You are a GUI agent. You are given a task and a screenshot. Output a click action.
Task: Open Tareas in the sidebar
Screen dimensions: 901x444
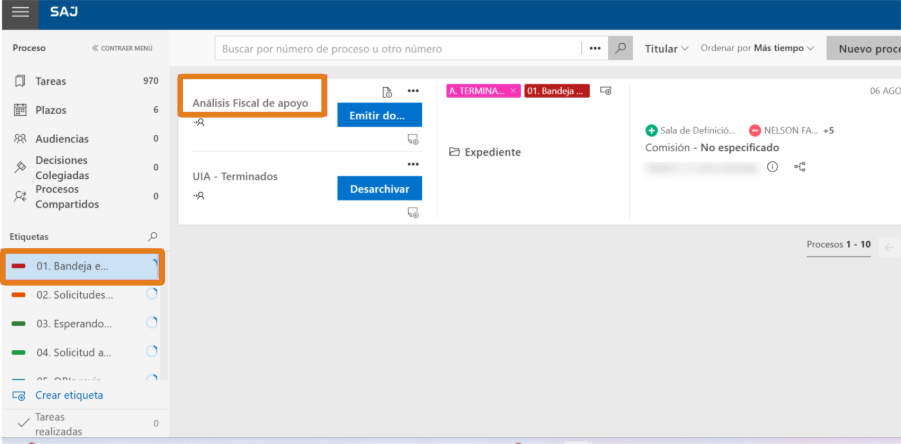pyautogui.click(x=50, y=81)
